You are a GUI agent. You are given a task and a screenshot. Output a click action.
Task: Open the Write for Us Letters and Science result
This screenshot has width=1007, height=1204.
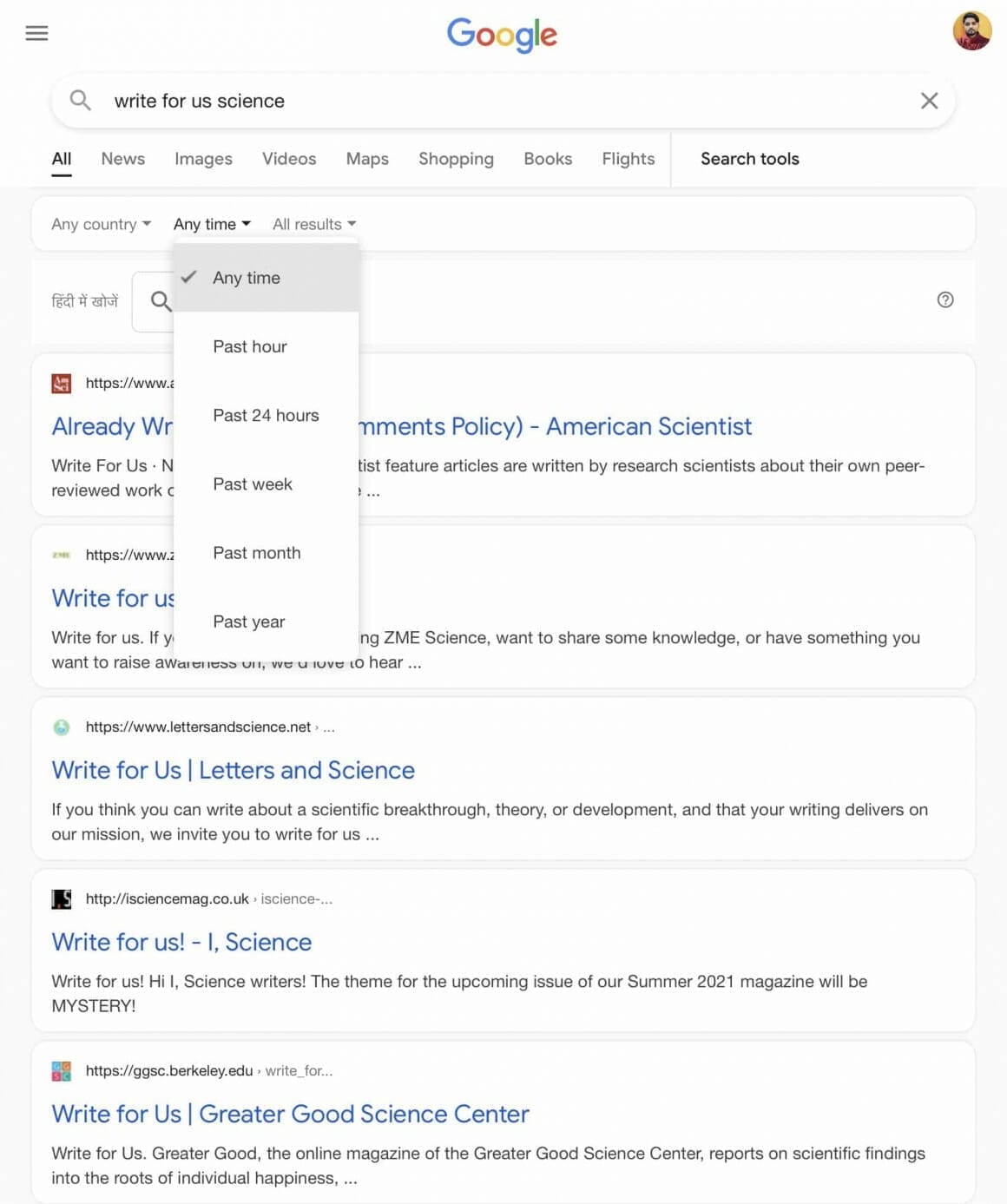pyautogui.click(x=233, y=770)
